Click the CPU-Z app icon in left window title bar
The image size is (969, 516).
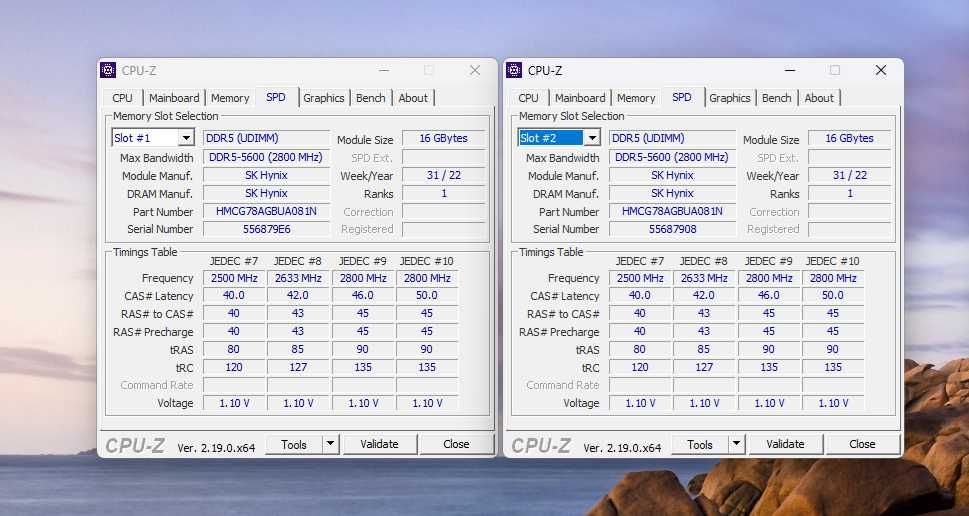[x=108, y=70]
